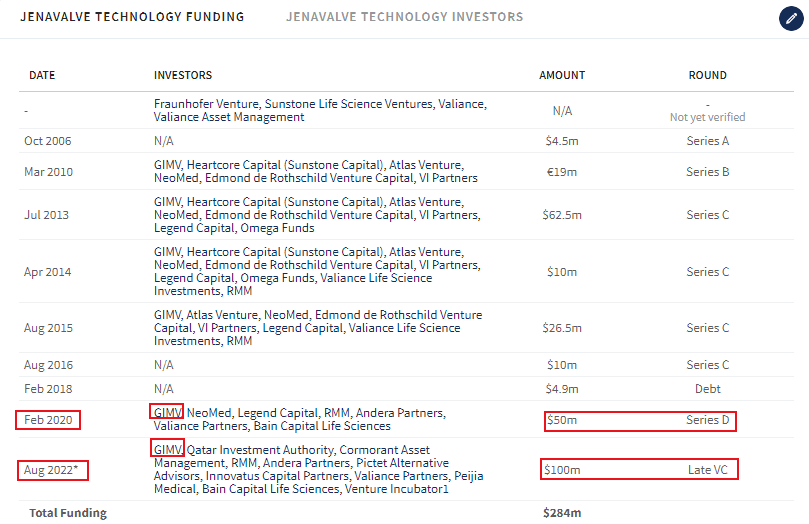Click the €19m amount in Mar 2010 row

562,171
